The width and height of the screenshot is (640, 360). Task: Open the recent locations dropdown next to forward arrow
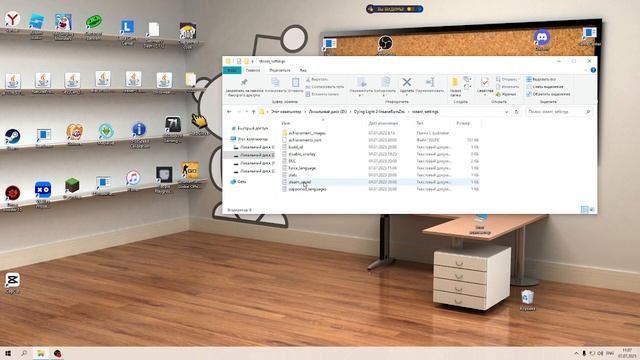(x=247, y=111)
